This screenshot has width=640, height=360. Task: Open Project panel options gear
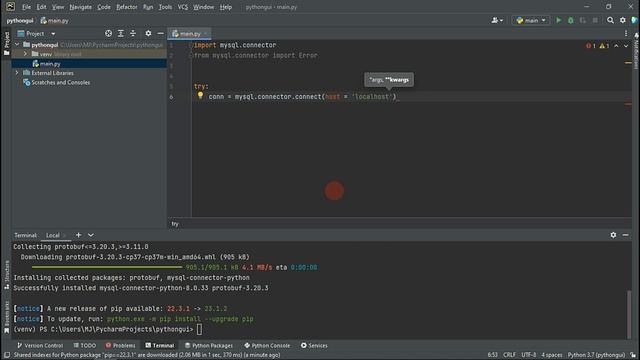(148, 33)
